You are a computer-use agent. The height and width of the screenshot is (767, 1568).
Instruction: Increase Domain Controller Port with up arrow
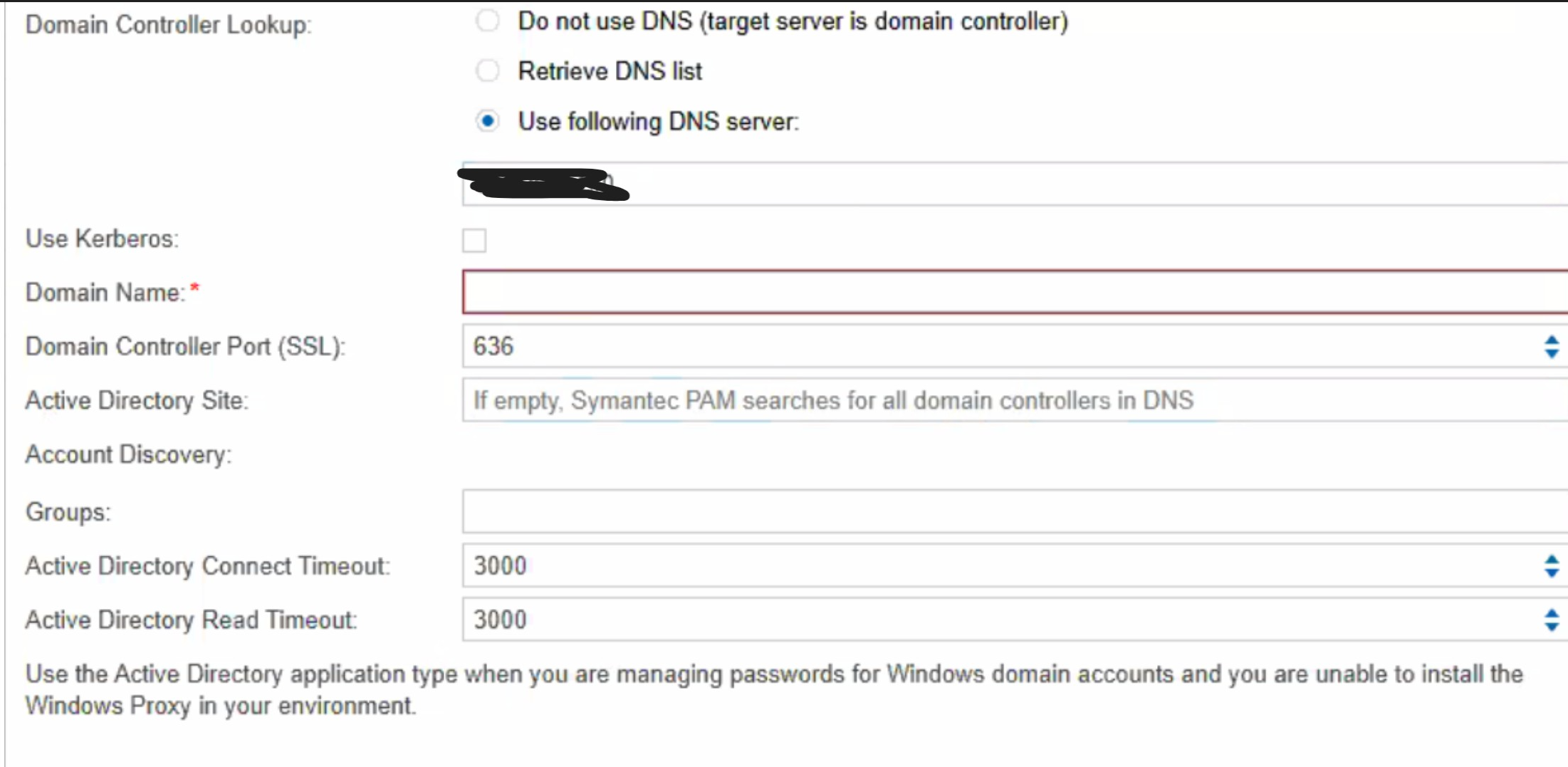[x=1552, y=340]
